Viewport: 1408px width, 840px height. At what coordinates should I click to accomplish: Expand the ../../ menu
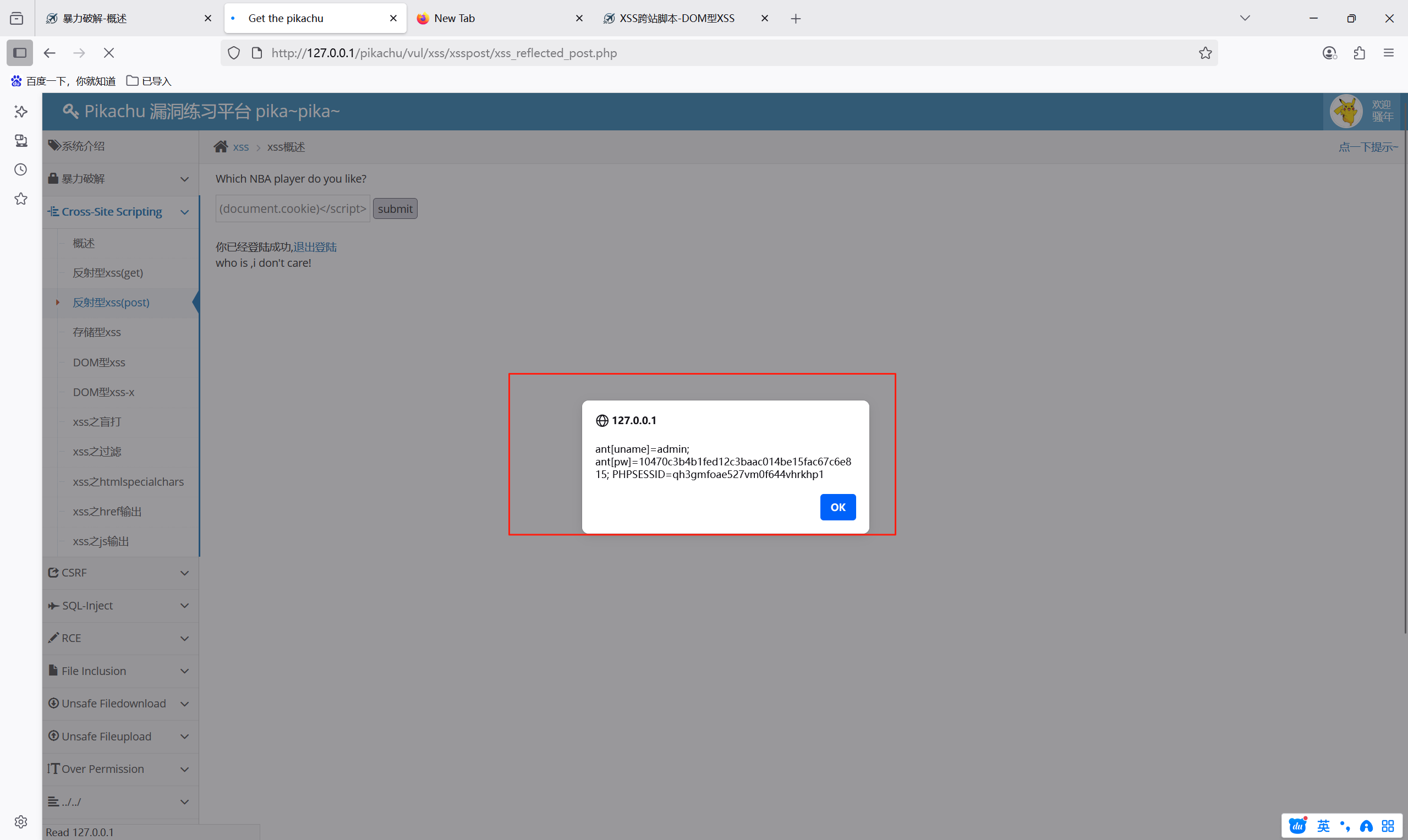click(x=120, y=801)
